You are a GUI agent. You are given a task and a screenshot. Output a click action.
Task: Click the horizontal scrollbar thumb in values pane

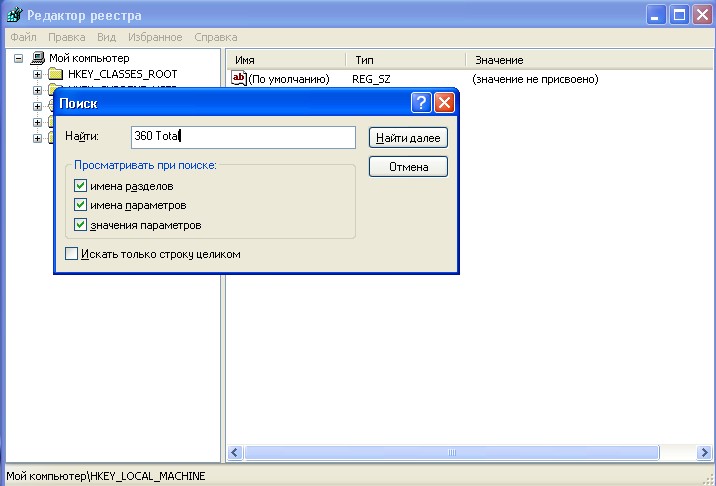452,453
